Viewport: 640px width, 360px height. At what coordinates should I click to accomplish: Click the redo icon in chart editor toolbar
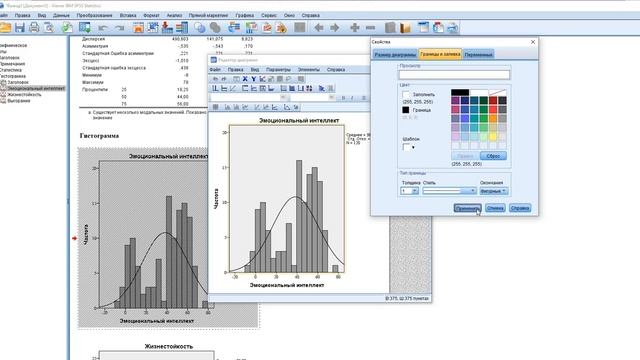224,79
